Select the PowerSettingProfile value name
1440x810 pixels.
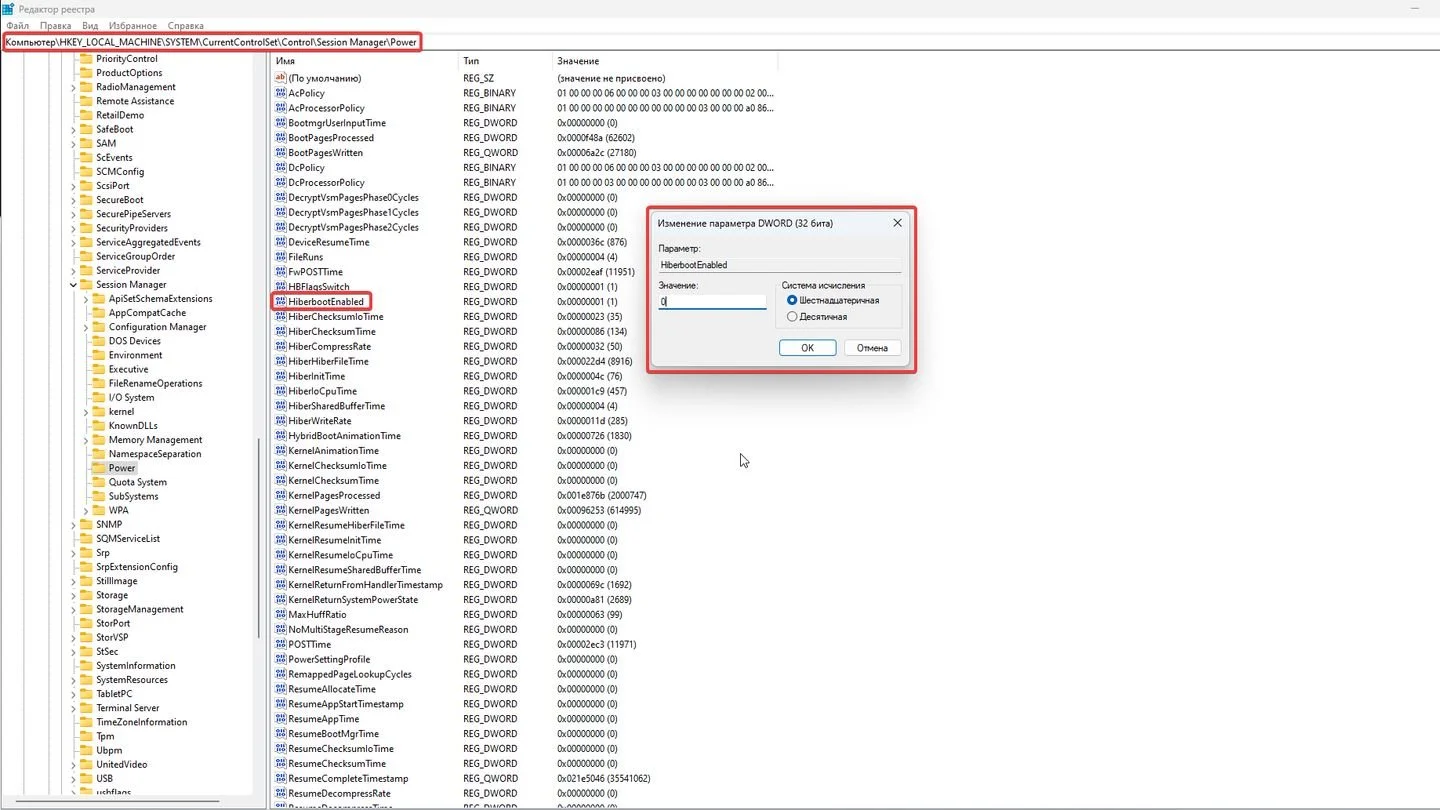[x=329, y=660]
